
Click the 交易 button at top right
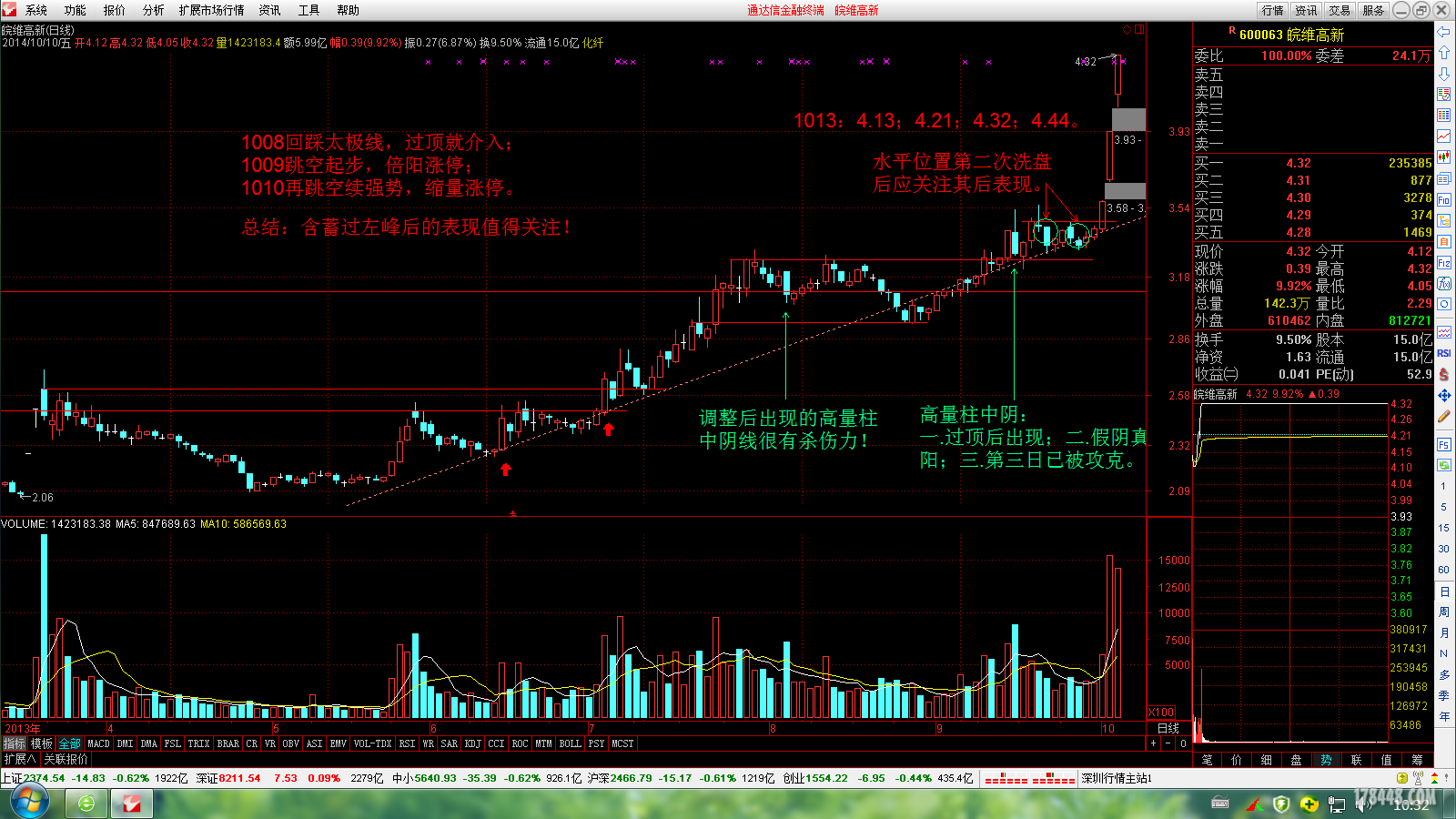pyautogui.click(x=1340, y=10)
